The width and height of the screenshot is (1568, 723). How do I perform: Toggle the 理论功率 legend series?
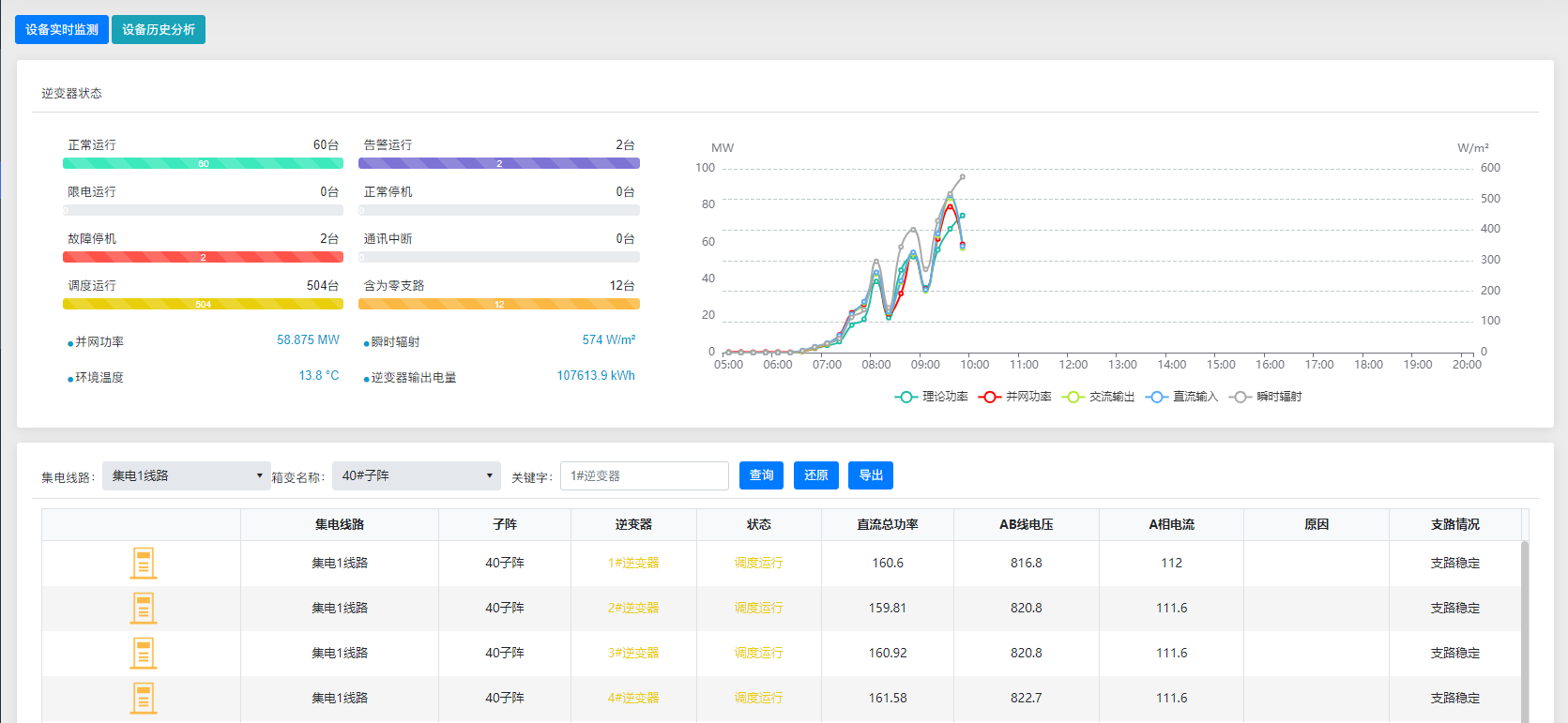932,397
